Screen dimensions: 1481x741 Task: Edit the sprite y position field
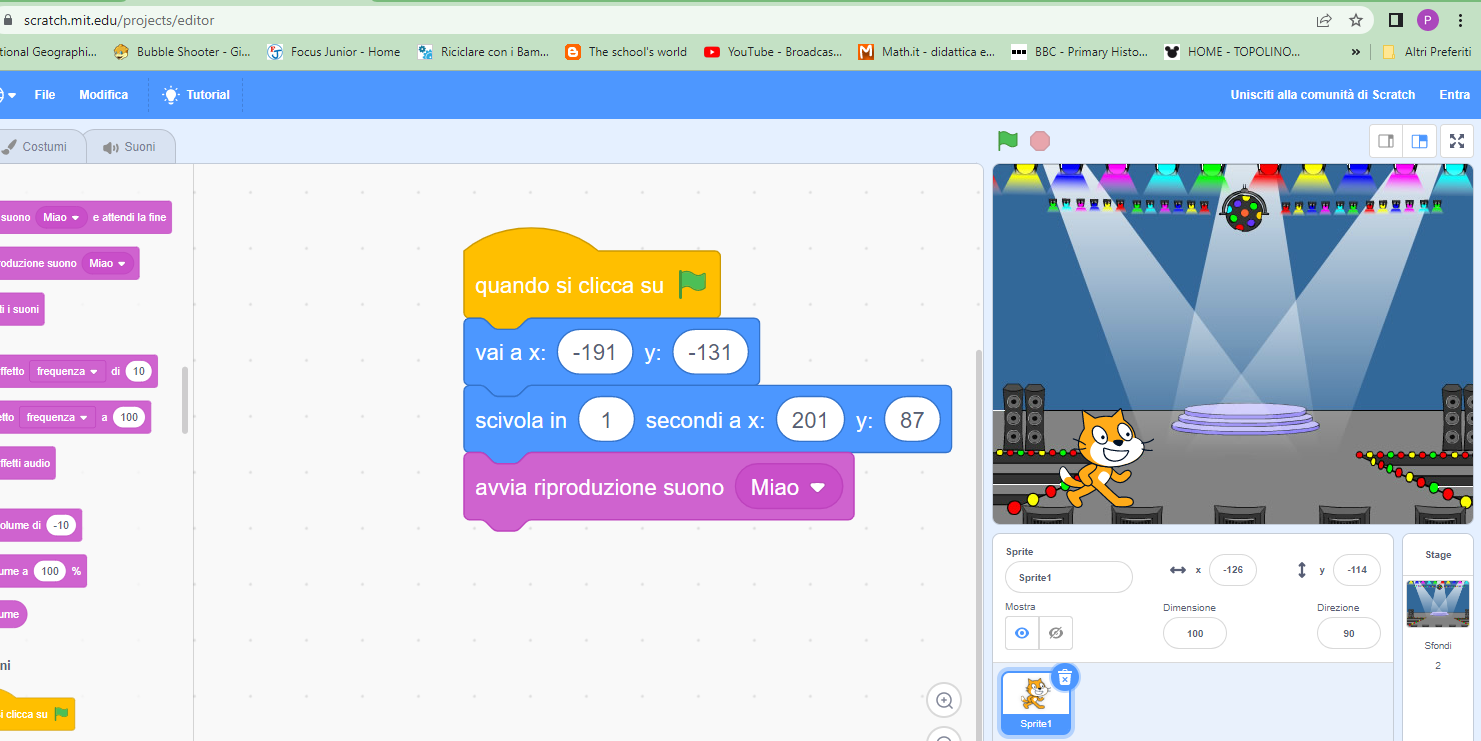pos(1357,570)
